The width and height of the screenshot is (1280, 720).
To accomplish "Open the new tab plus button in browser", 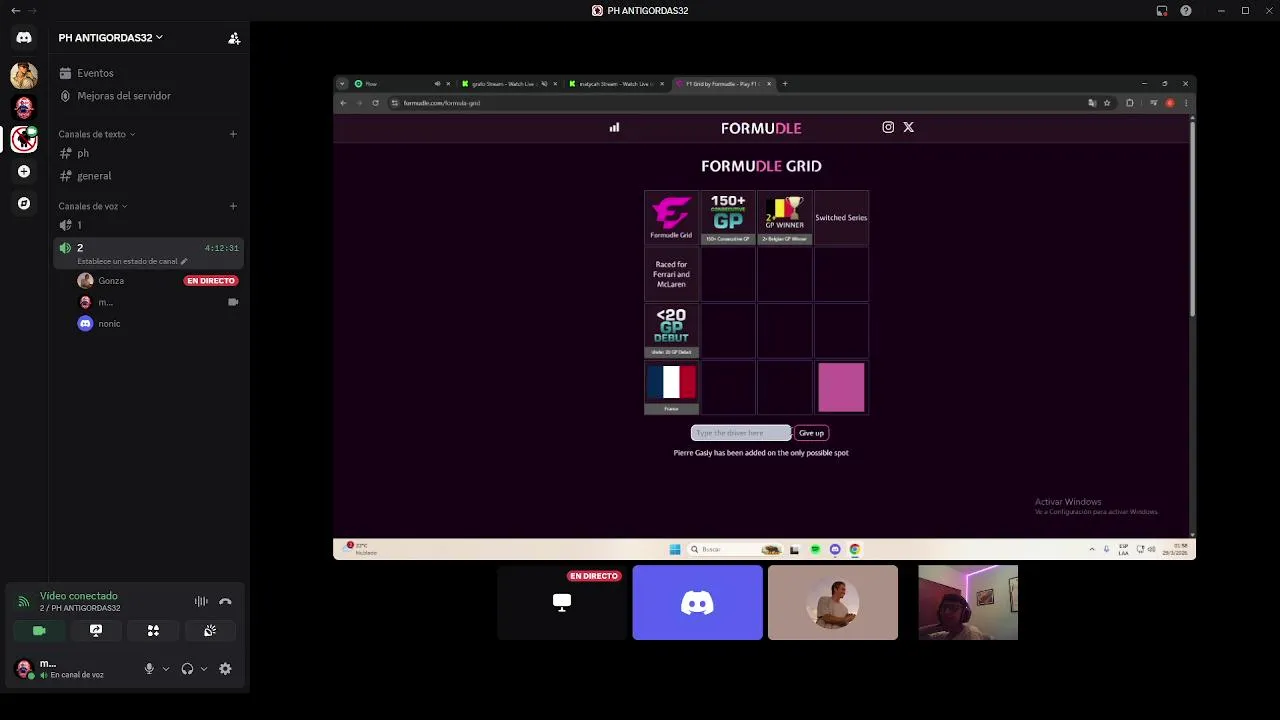I will [785, 84].
